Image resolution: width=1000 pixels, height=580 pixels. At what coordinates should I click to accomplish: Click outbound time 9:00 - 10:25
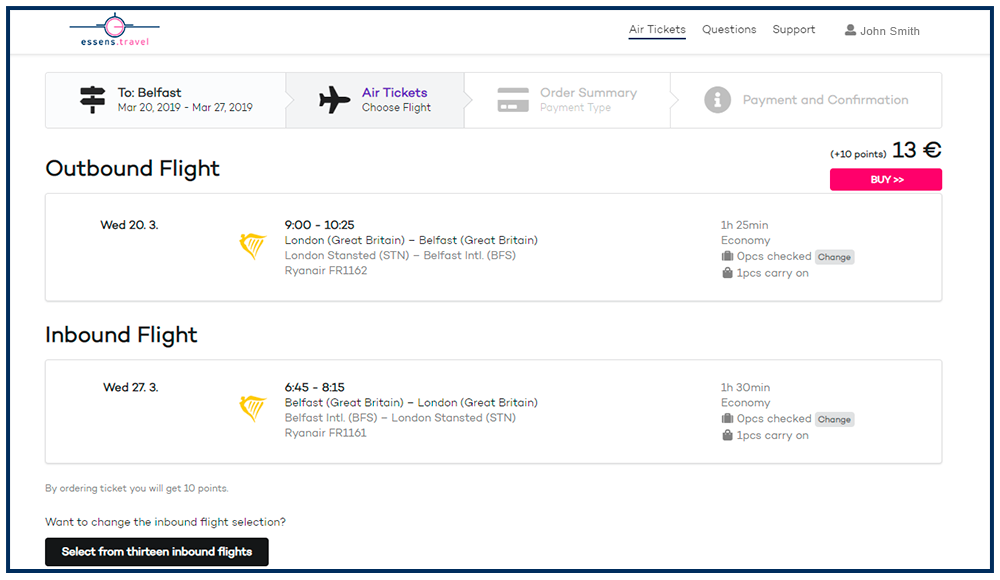(x=319, y=225)
